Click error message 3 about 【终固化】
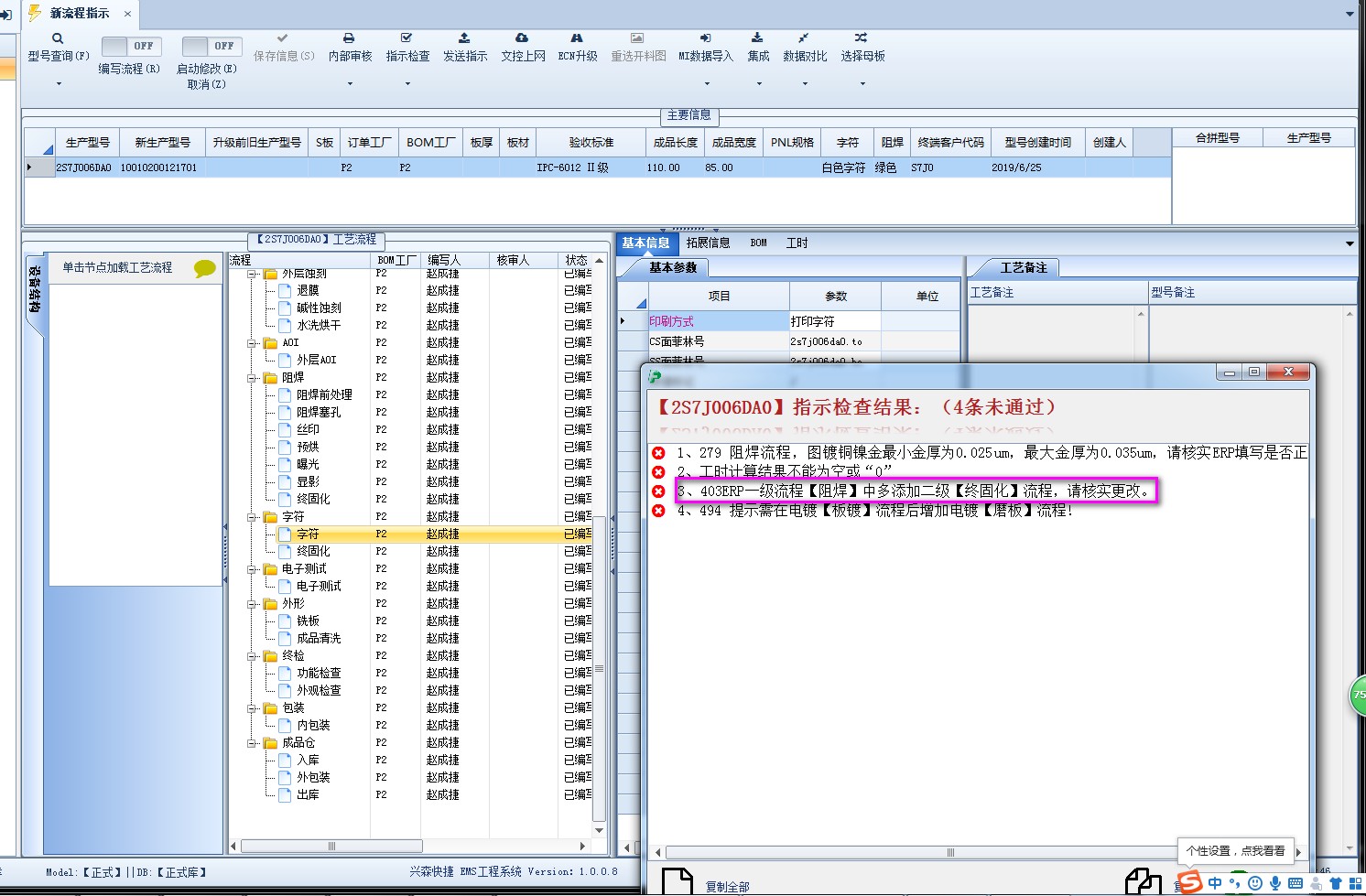Viewport: 1366px width, 896px height. (916, 491)
